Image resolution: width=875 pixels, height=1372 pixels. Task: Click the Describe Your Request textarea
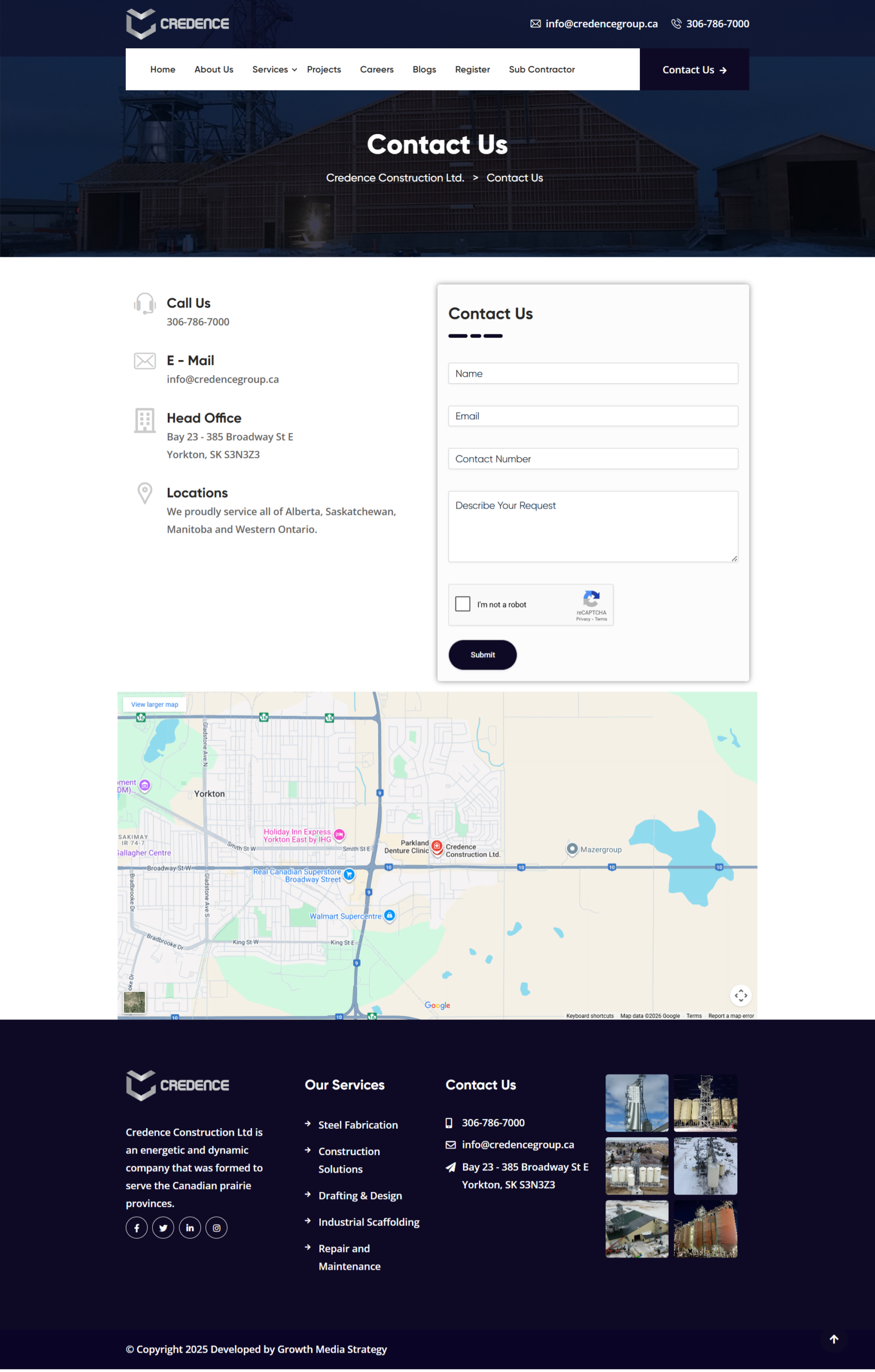(593, 526)
